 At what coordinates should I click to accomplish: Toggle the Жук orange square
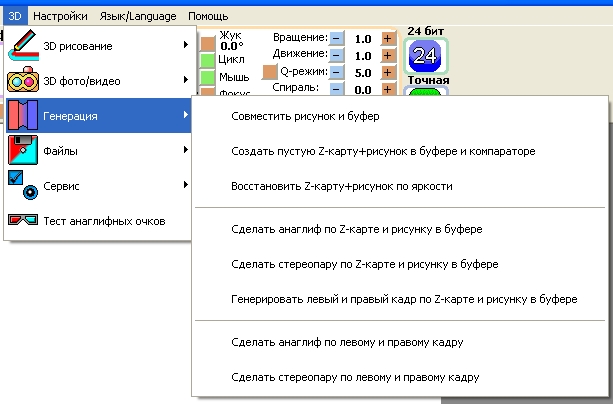(x=208, y=44)
